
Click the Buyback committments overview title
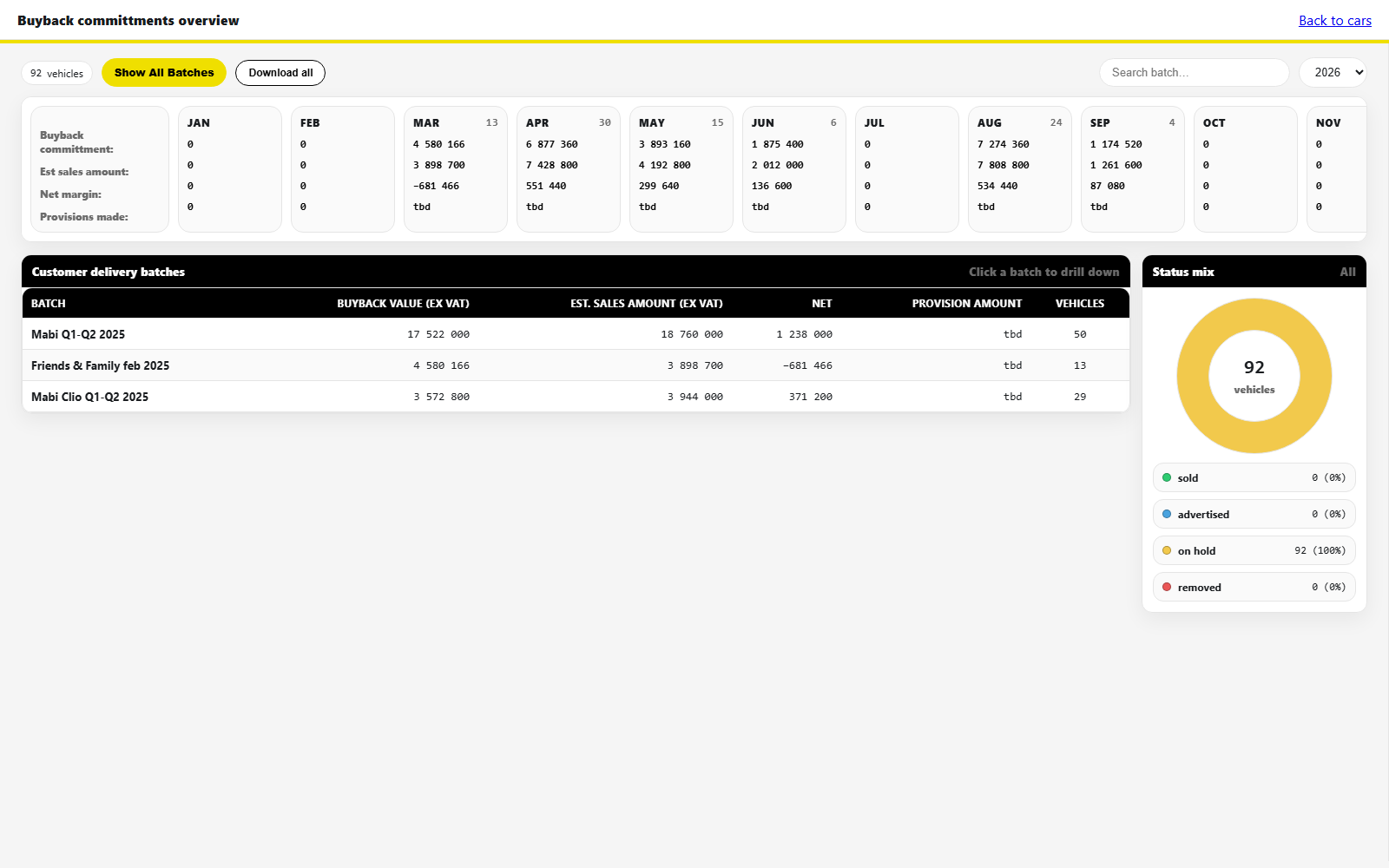128,21
